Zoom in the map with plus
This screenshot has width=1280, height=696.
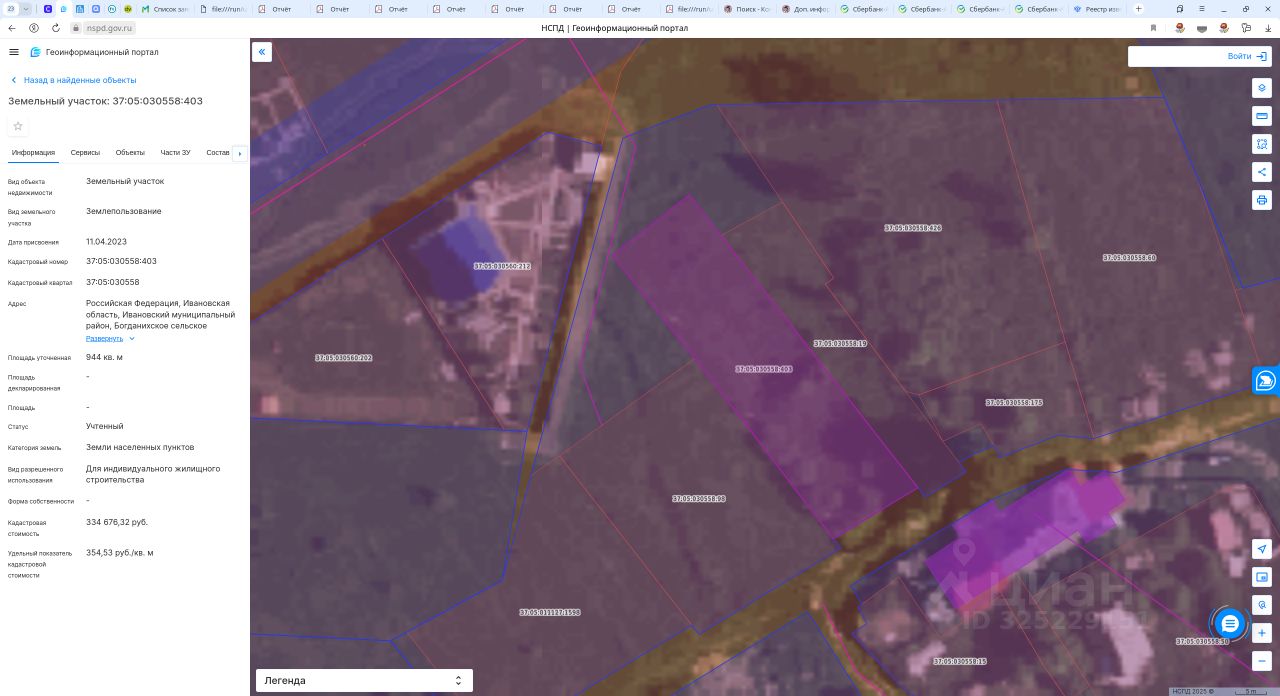click(1262, 633)
